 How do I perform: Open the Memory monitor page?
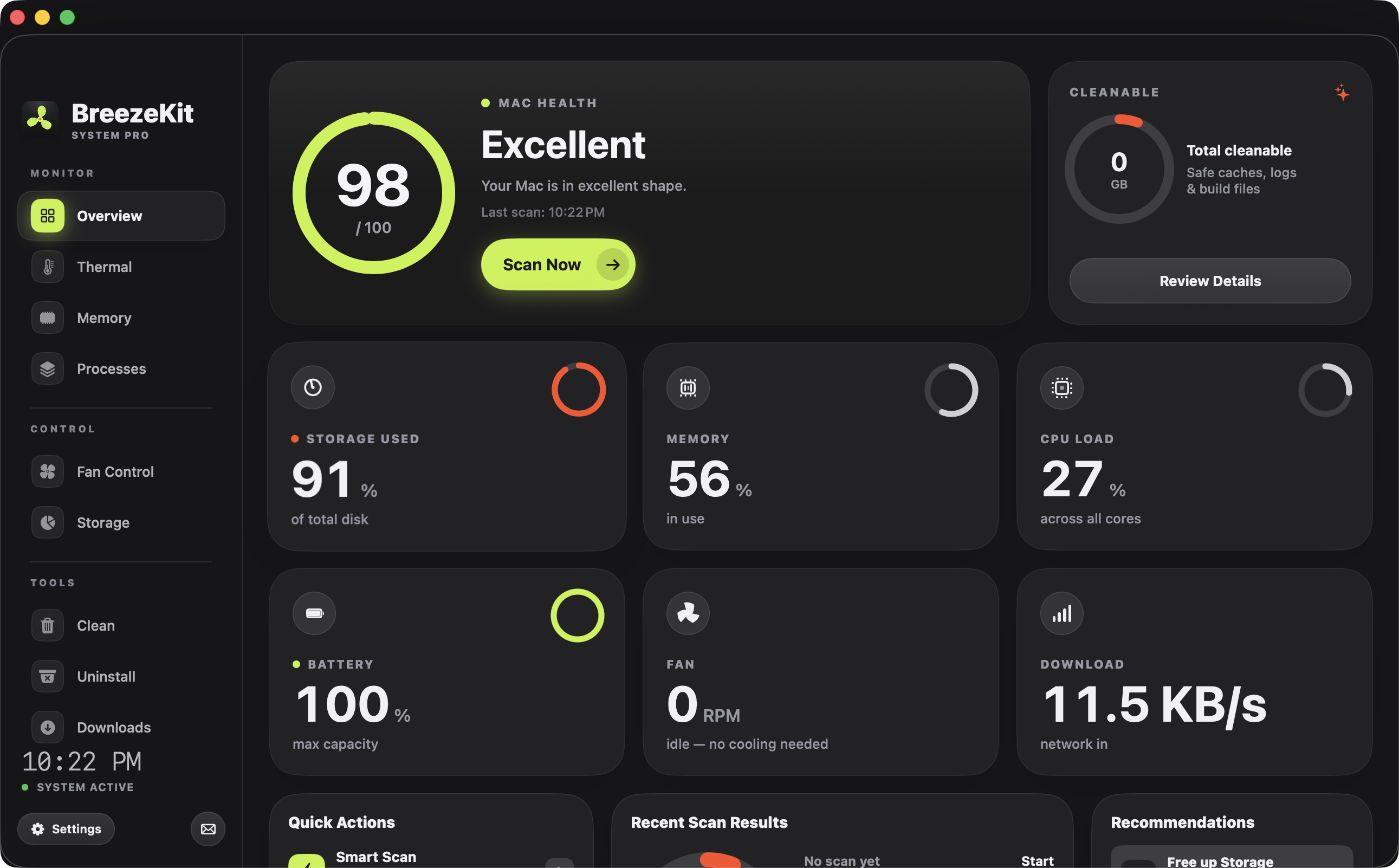(x=121, y=318)
